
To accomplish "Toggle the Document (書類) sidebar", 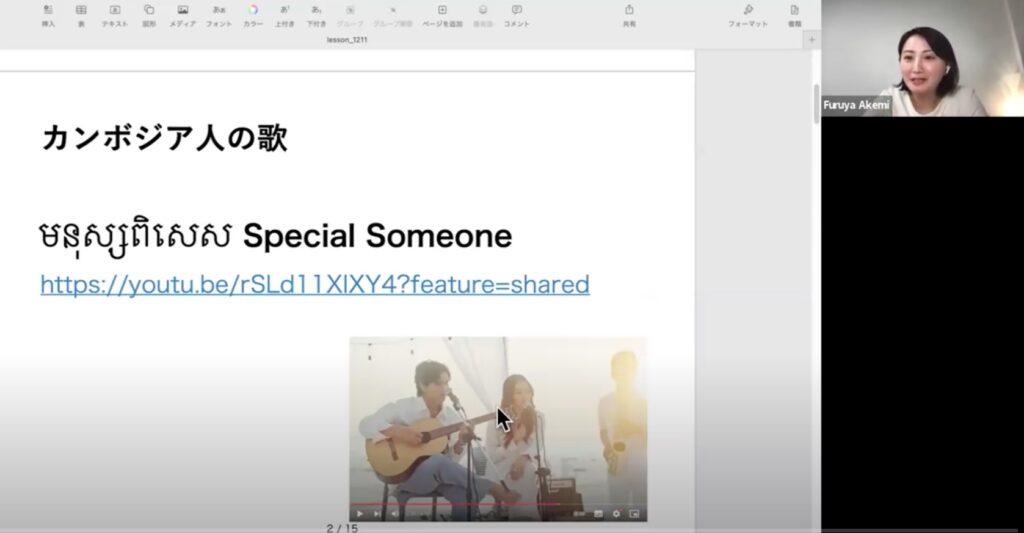I will click(x=795, y=14).
